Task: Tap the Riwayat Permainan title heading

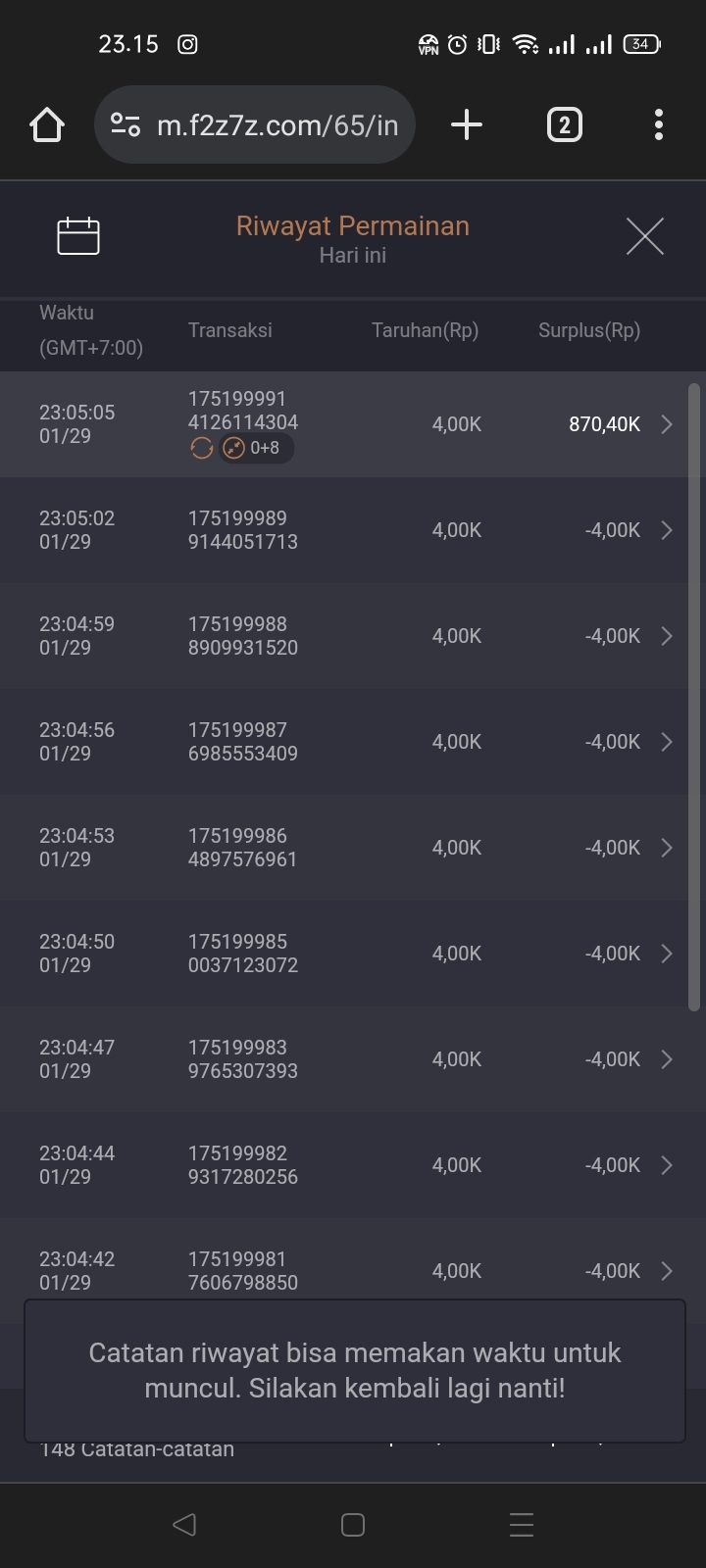Action: [353, 226]
